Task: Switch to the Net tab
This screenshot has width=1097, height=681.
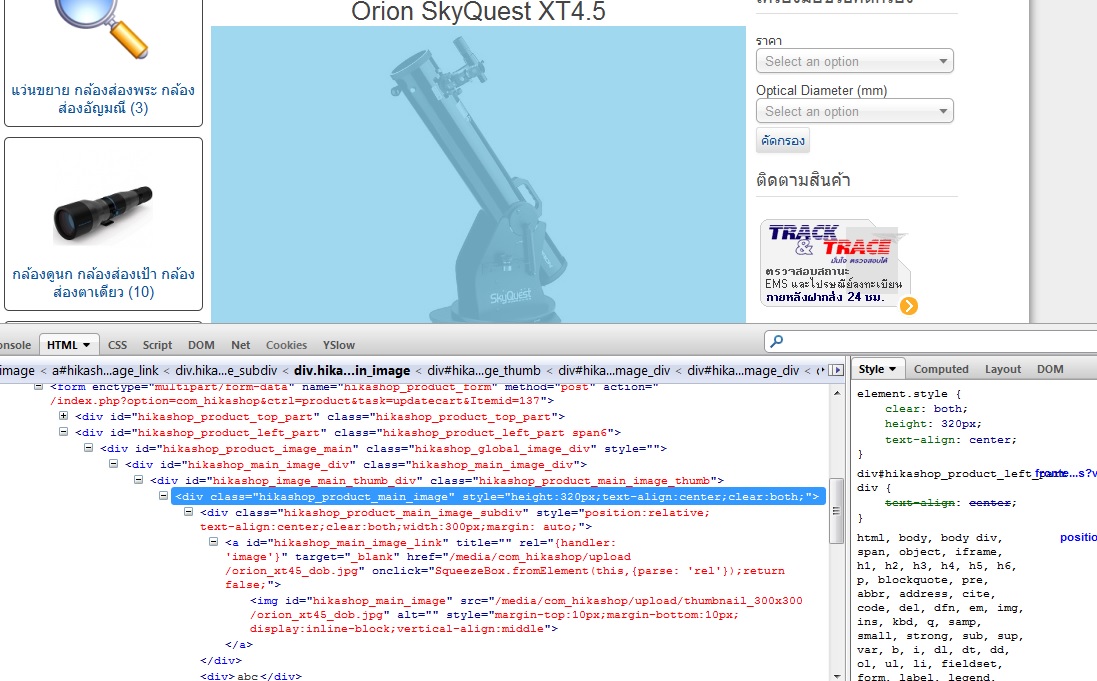Action: [x=240, y=345]
